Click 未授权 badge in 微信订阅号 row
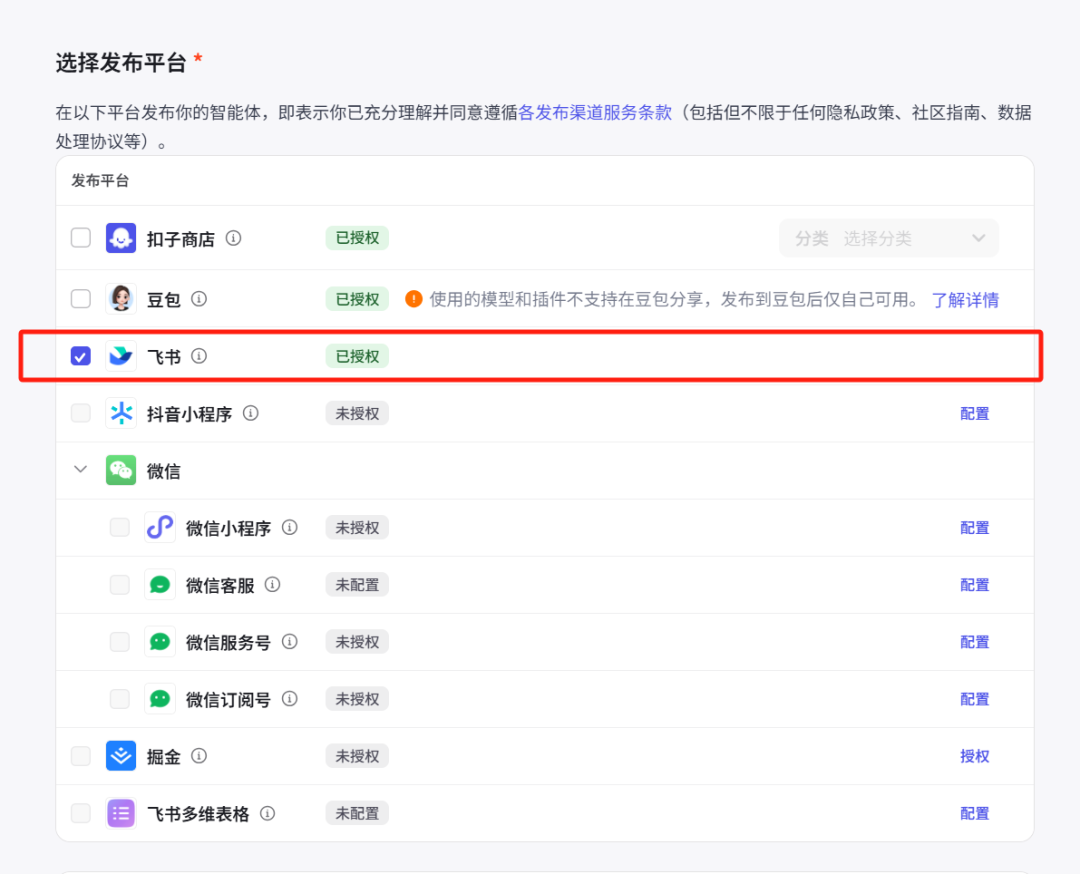The image size is (1080, 874). click(x=357, y=699)
